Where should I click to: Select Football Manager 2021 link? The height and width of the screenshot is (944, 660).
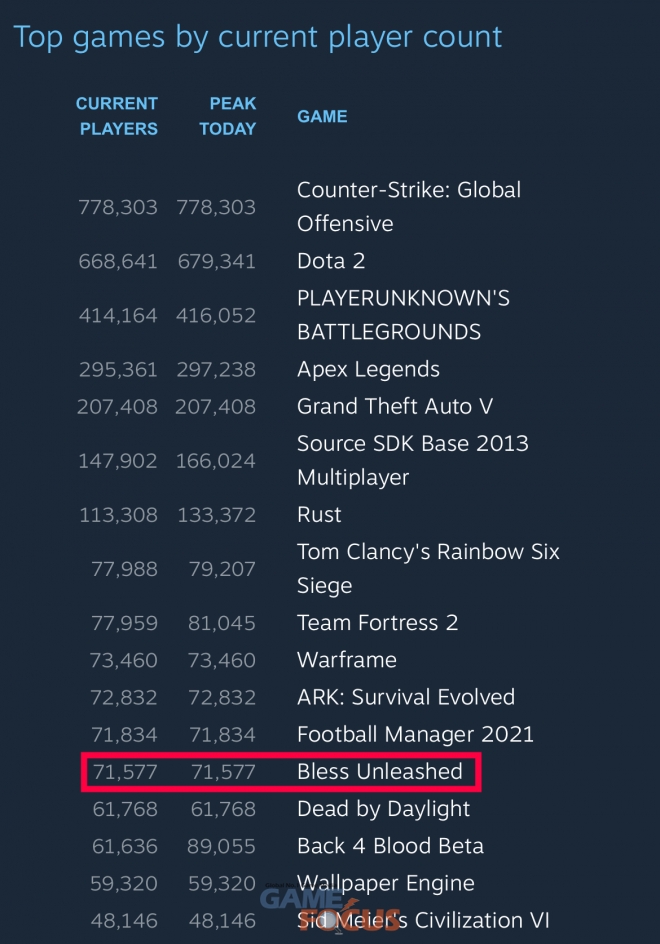point(415,734)
